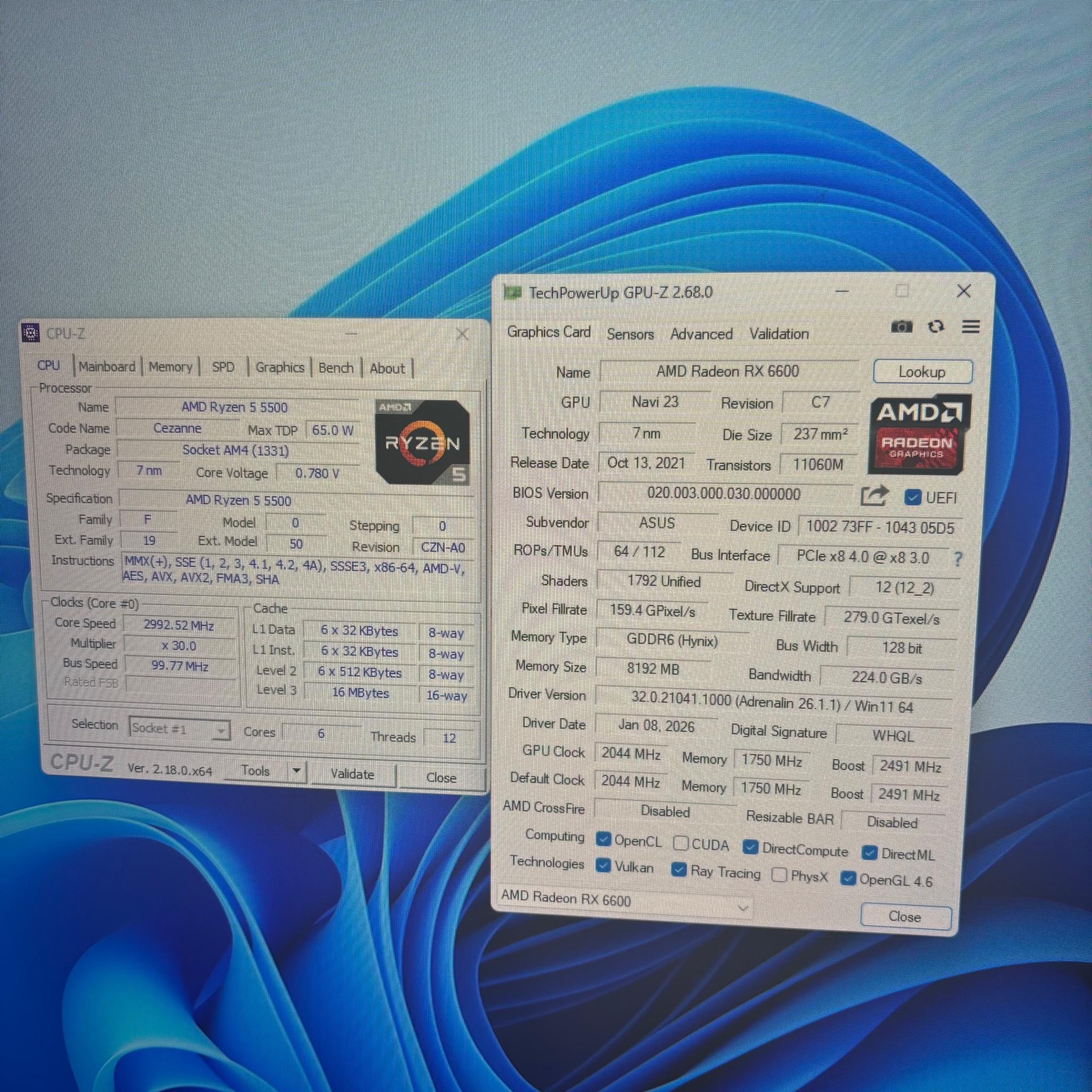
Task: Click the Device ID value 1002 73FF - 1043 05D5
Action: point(880,527)
